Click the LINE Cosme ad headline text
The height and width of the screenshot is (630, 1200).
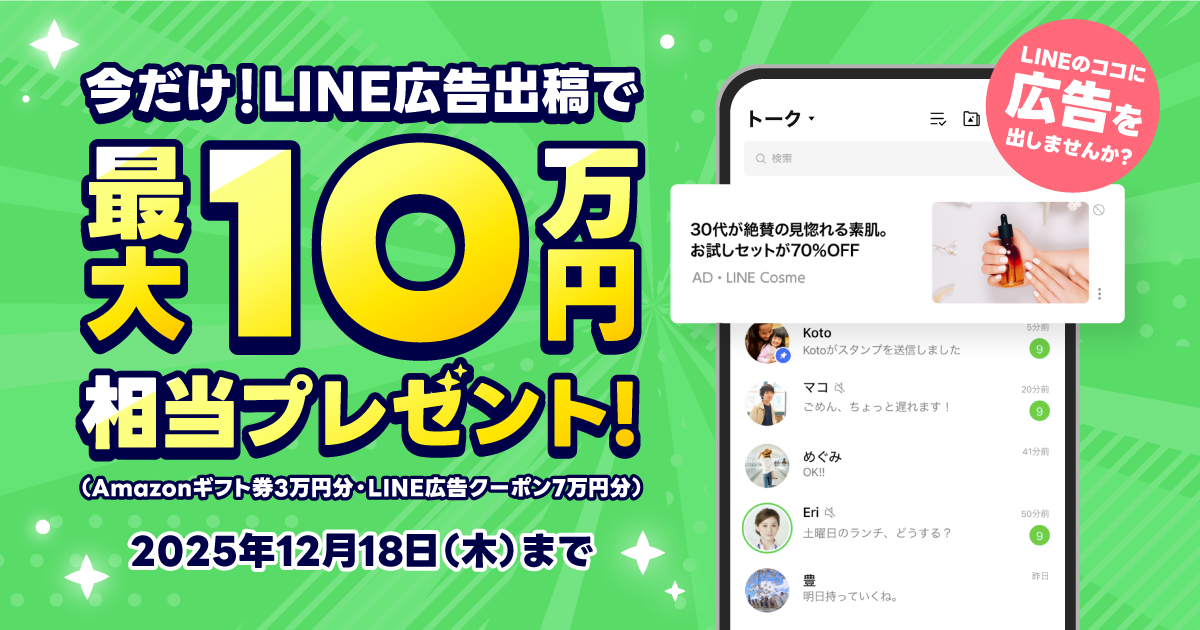pos(790,240)
